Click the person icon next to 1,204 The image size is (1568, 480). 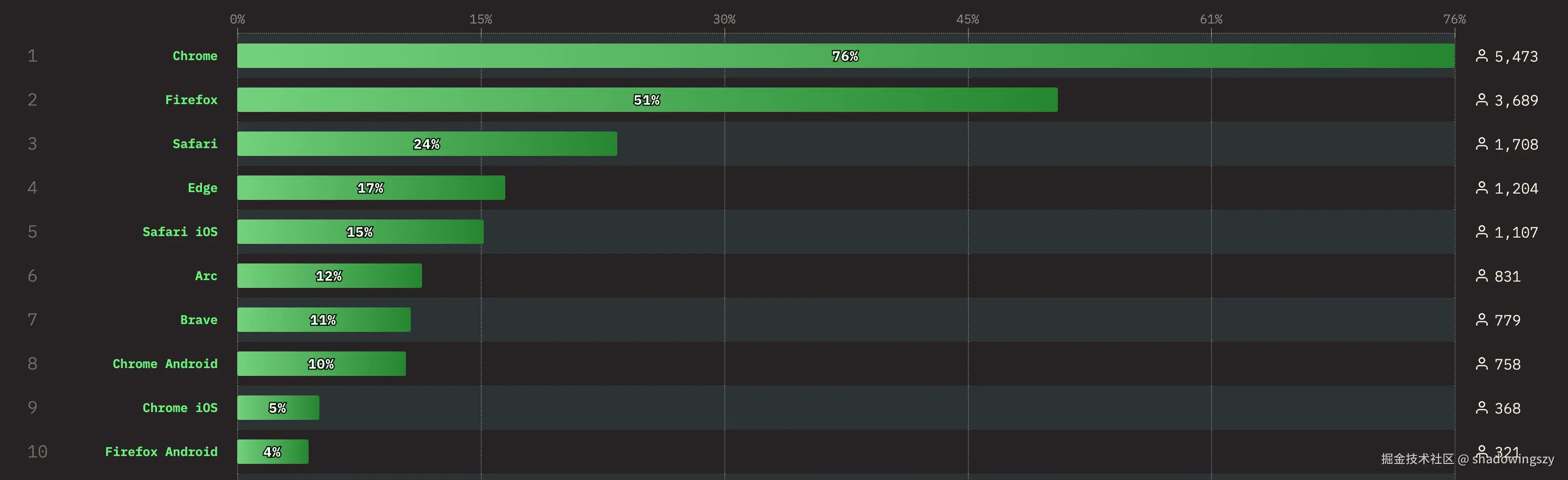tap(1481, 188)
